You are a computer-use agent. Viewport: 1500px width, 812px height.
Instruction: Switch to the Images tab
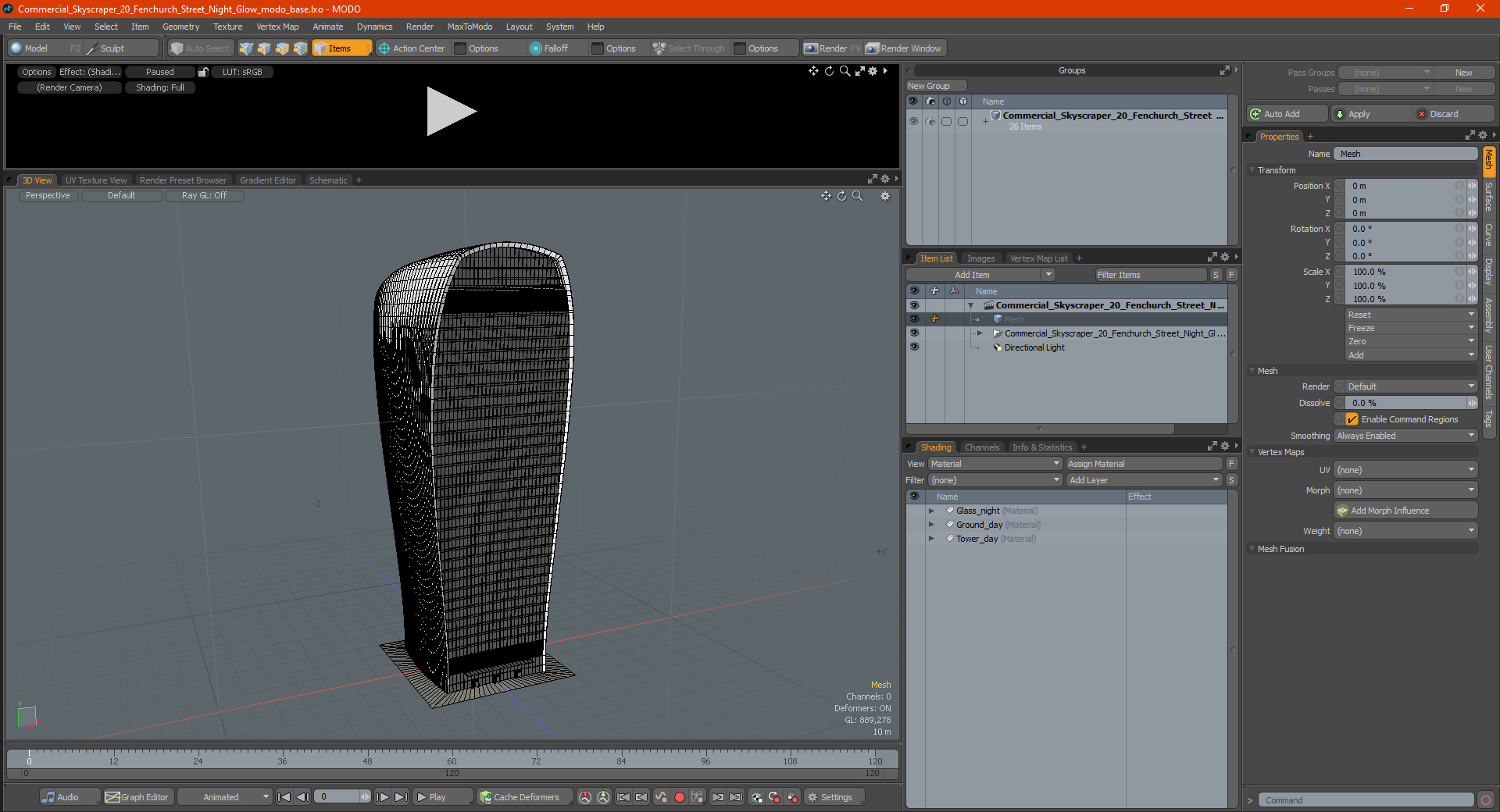click(x=980, y=258)
